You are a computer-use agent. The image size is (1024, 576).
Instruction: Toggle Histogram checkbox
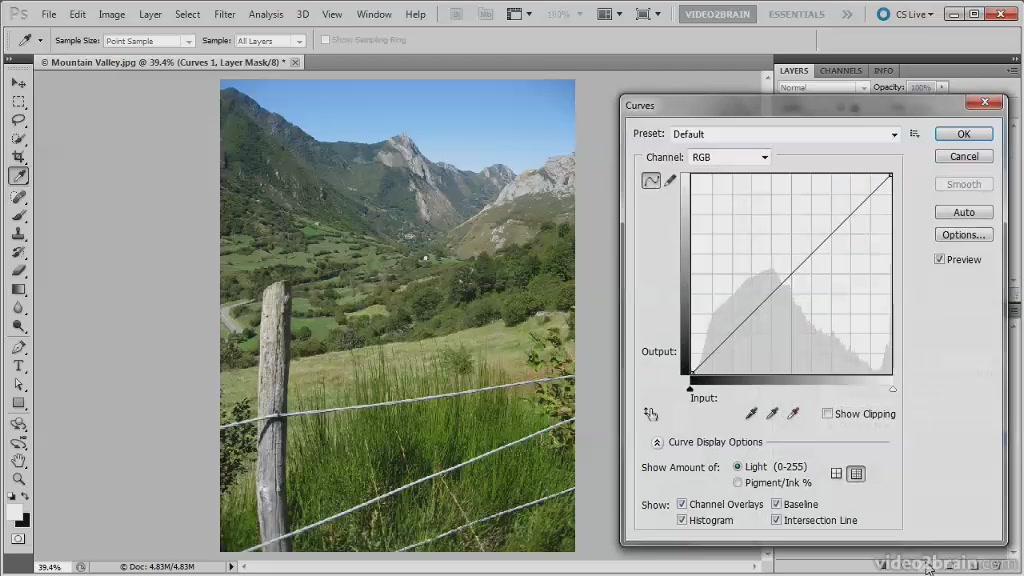(682, 520)
